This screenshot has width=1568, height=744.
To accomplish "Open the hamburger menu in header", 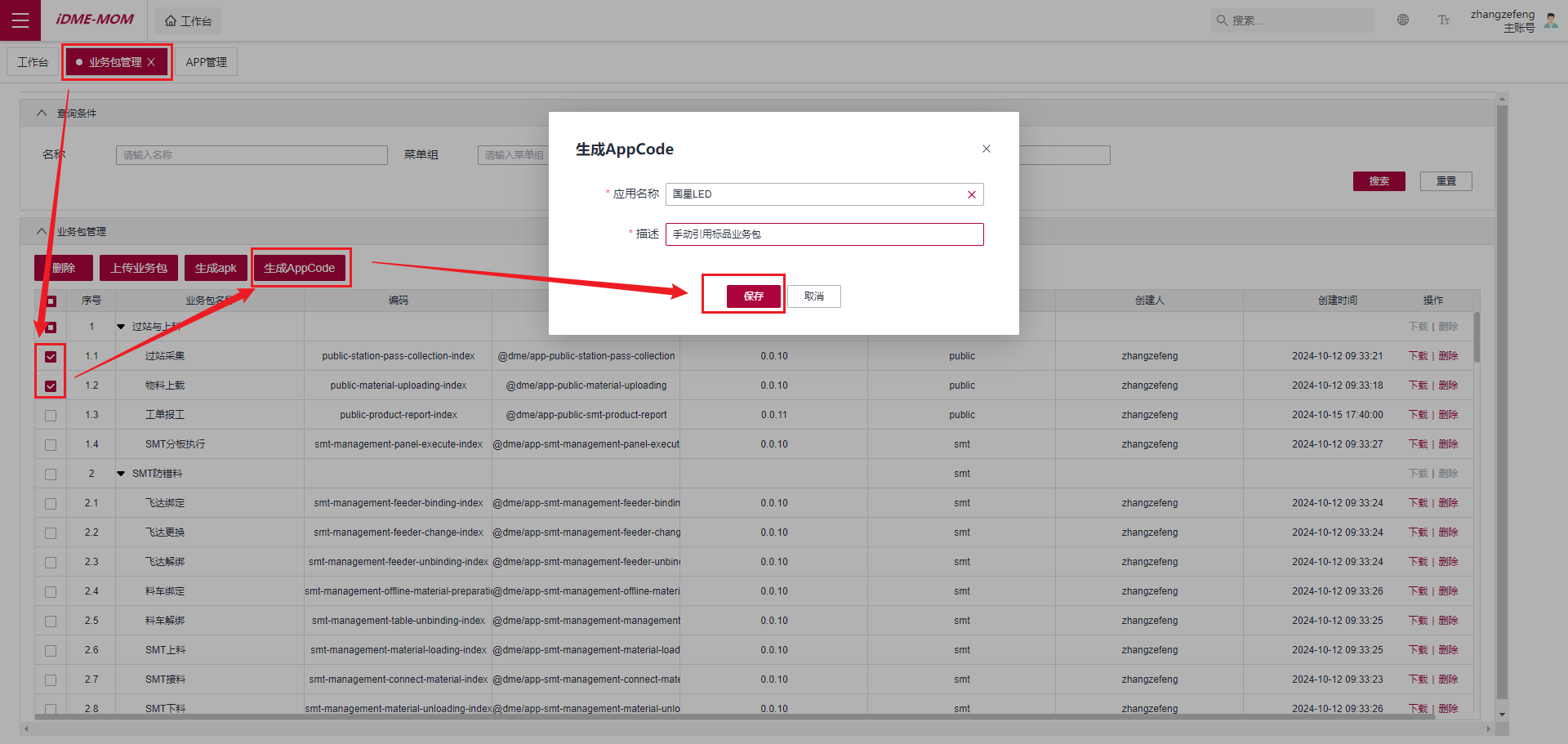I will click(20, 20).
